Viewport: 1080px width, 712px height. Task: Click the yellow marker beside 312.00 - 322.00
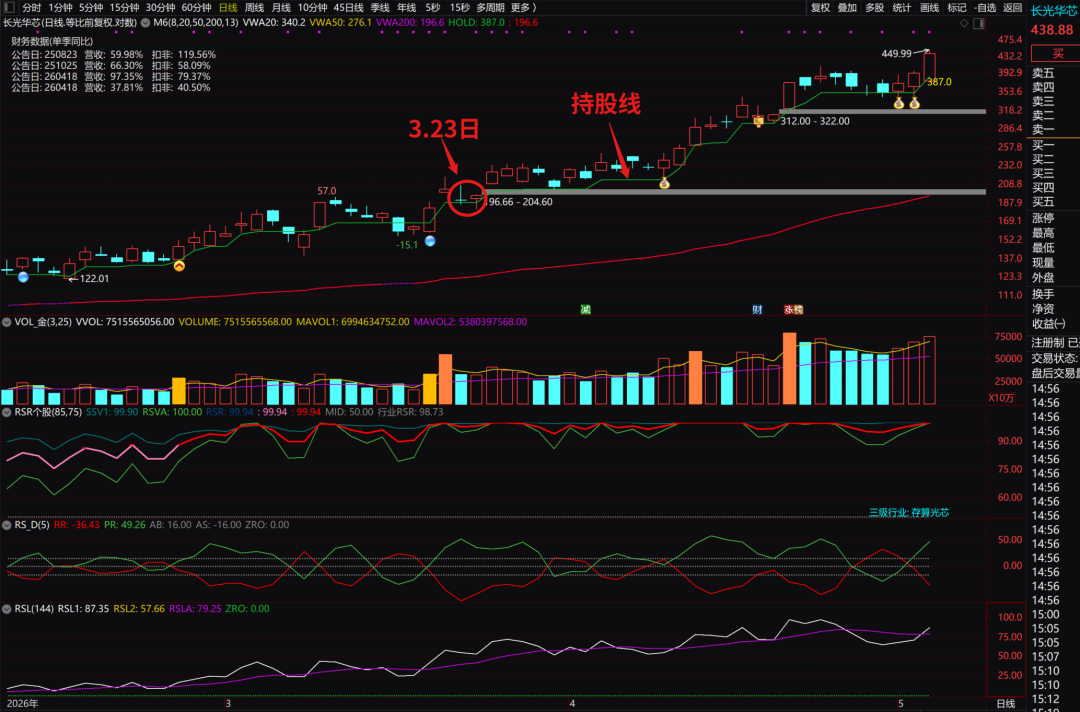coord(758,122)
